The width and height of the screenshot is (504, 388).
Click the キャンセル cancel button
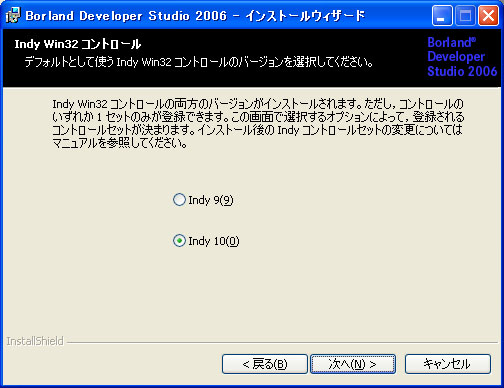click(x=448, y=364)
